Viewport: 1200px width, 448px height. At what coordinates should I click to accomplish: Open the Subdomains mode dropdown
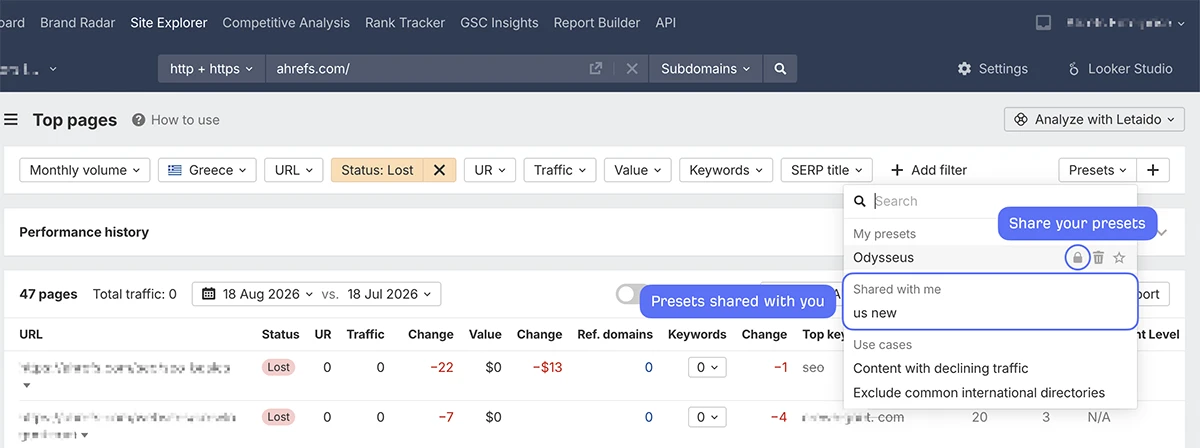[x=706, y=69]
